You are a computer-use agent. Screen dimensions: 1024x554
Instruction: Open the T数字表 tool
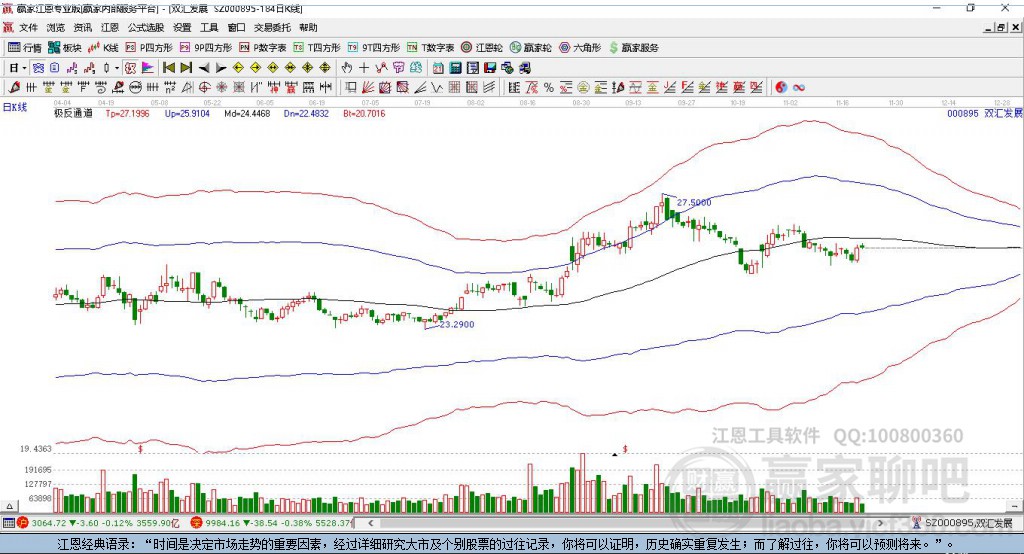[x=430, y=48]
